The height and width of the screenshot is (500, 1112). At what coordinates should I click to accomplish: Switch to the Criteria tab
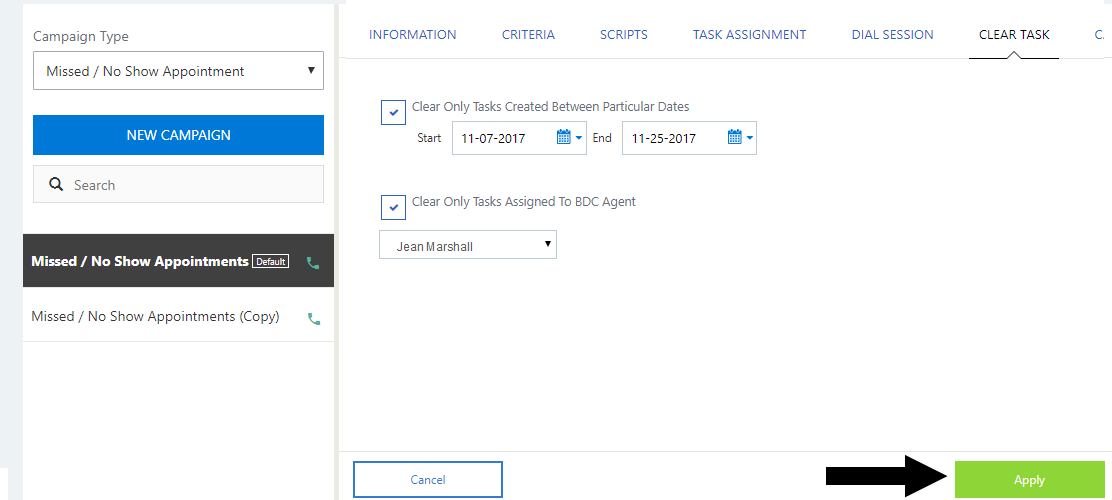[x=528, y=34]
